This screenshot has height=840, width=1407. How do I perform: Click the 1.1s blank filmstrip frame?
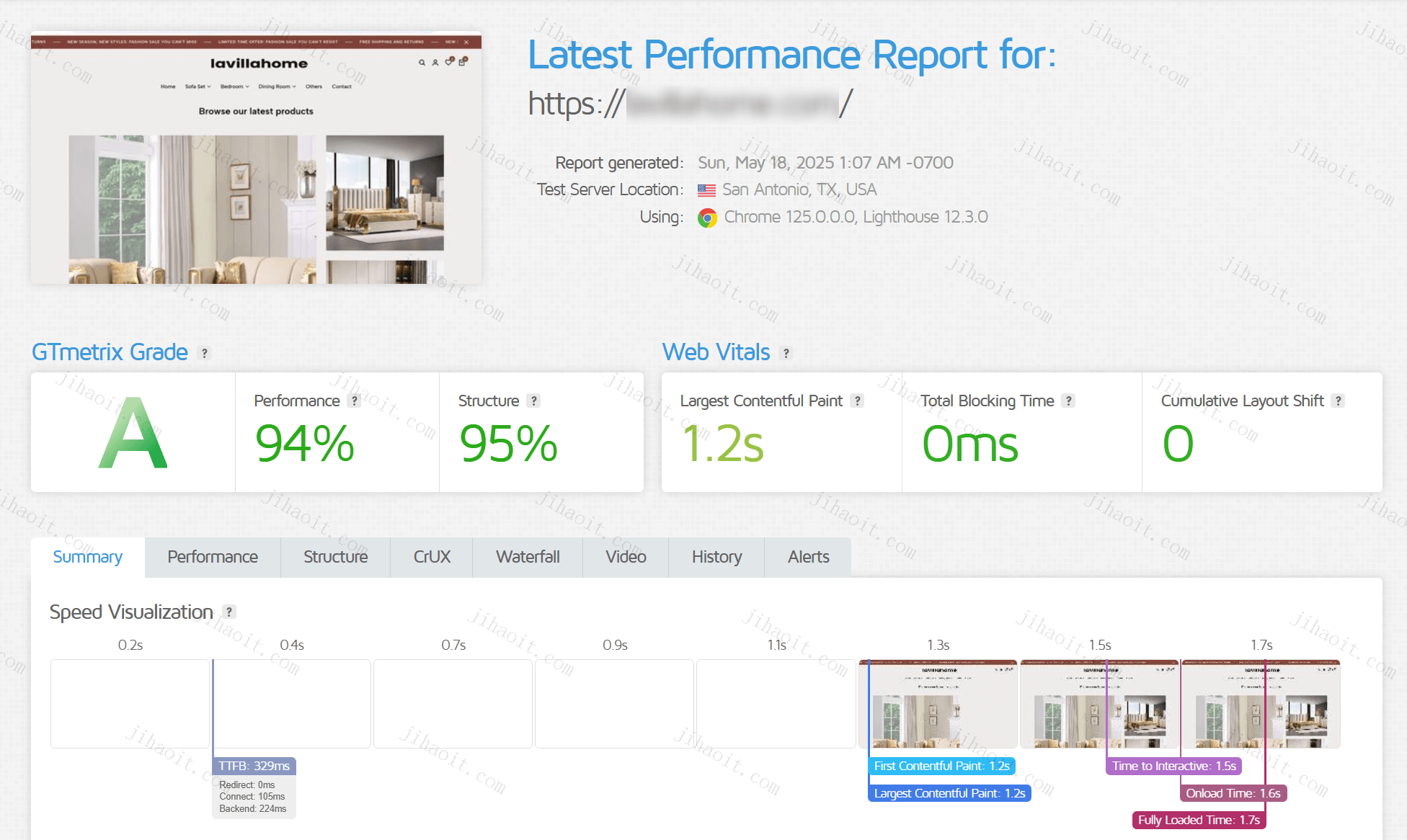776,704
